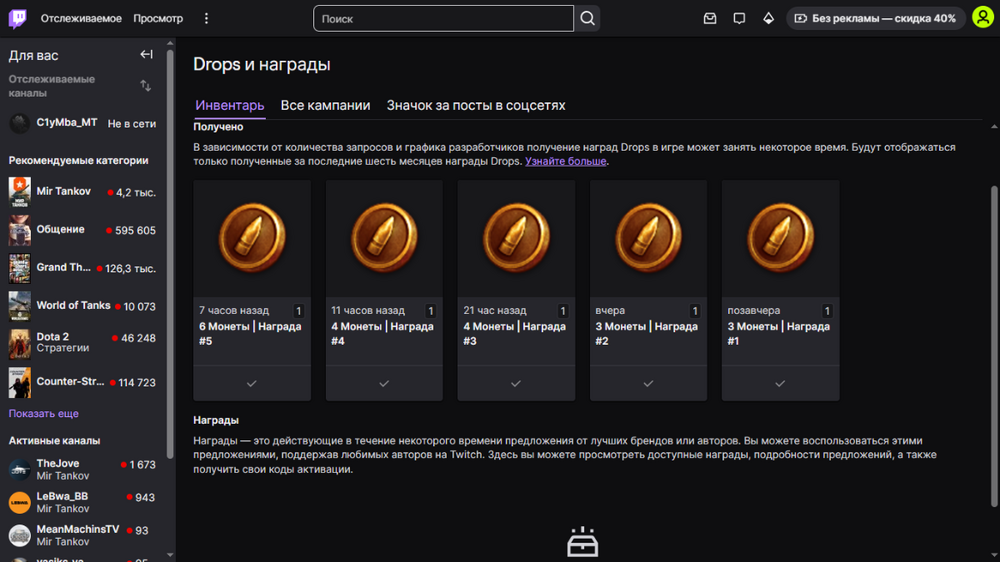Image resolution: width=1000 pixels, height=562 pixels.
Task: Select the 'Инвентарь' tab
Action: [230, 105]
